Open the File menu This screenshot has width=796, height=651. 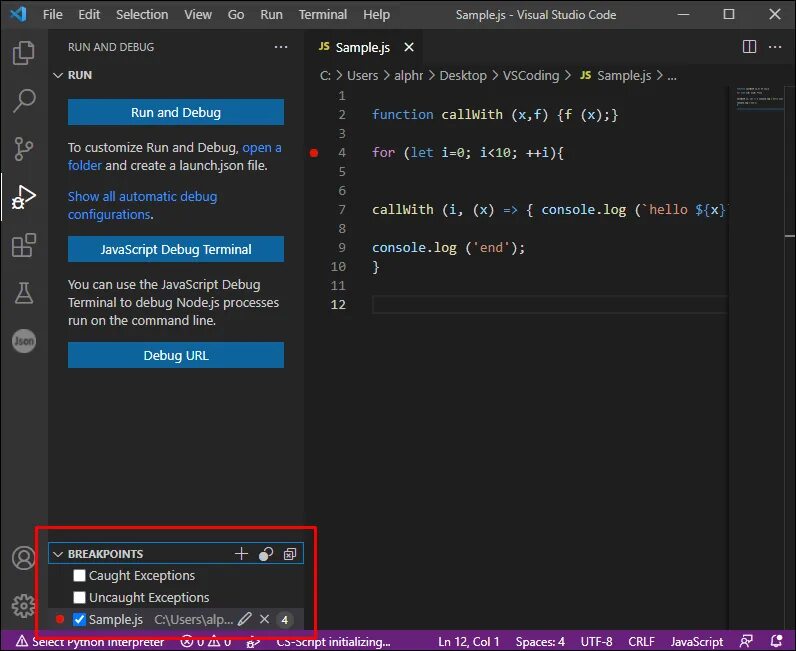pyautogui.click(x=53, y=14)
